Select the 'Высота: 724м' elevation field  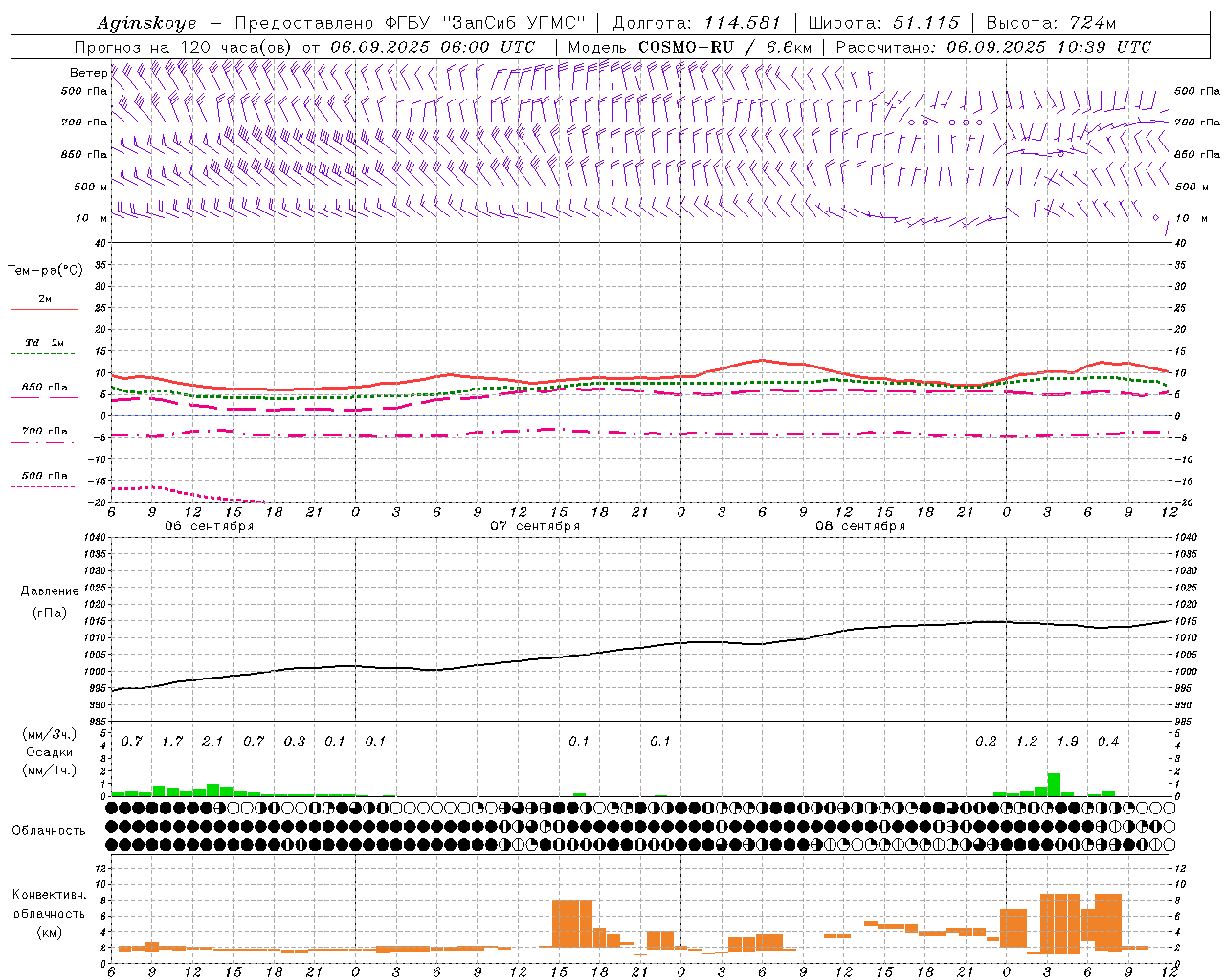click(x=1051, y=23)
